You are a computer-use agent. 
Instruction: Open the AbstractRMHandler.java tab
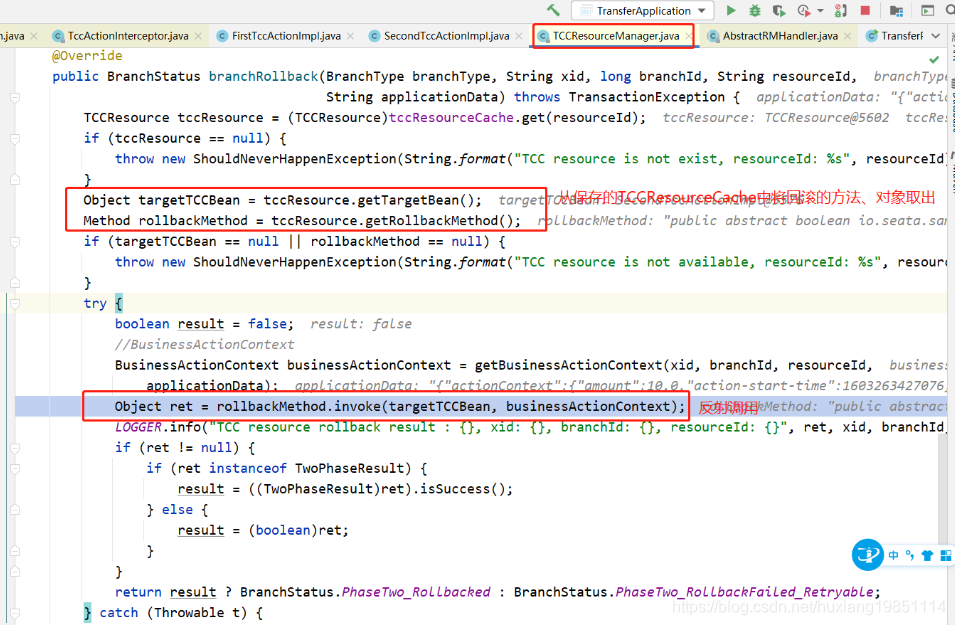pyautogui.click(x=780, y=36)
